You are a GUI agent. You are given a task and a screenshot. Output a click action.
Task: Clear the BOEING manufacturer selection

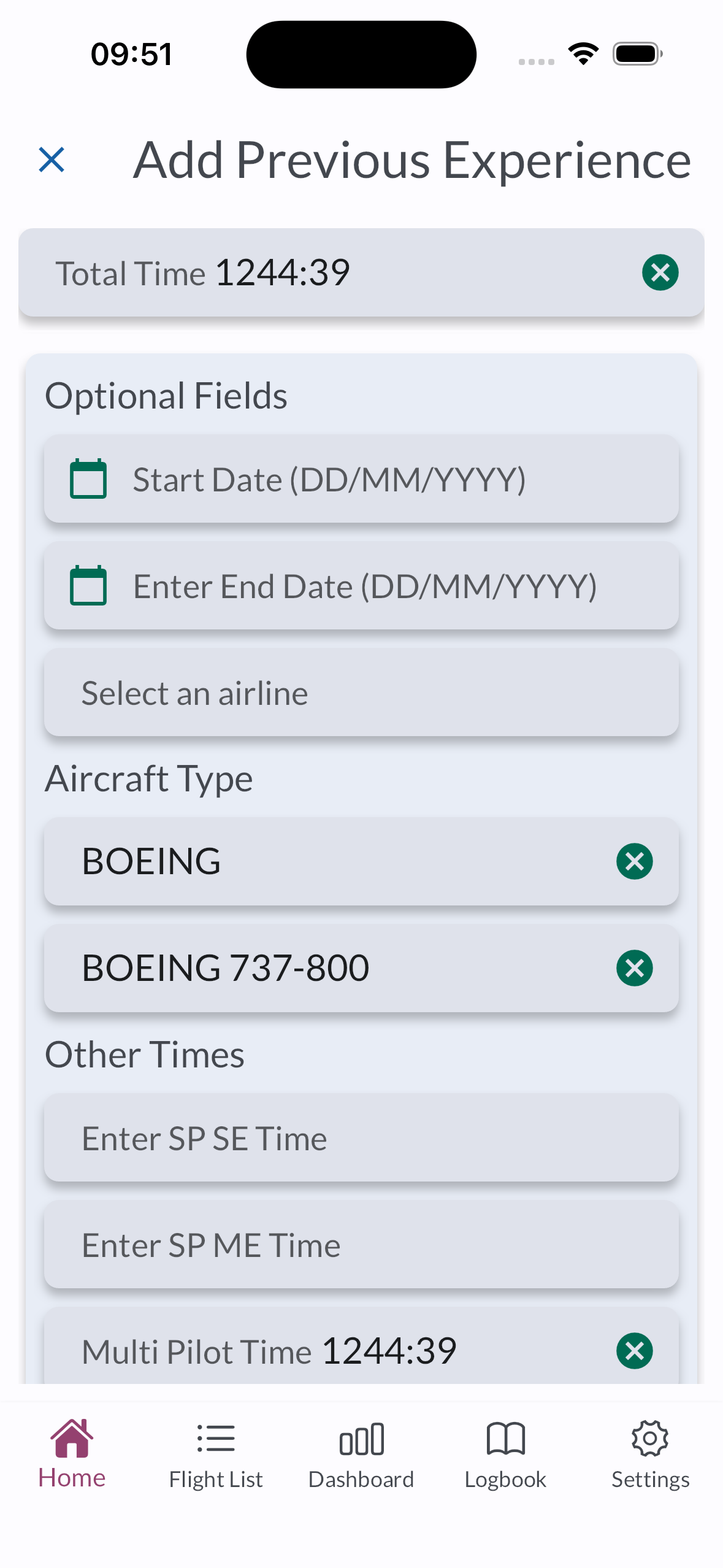[x=634, y=861]
